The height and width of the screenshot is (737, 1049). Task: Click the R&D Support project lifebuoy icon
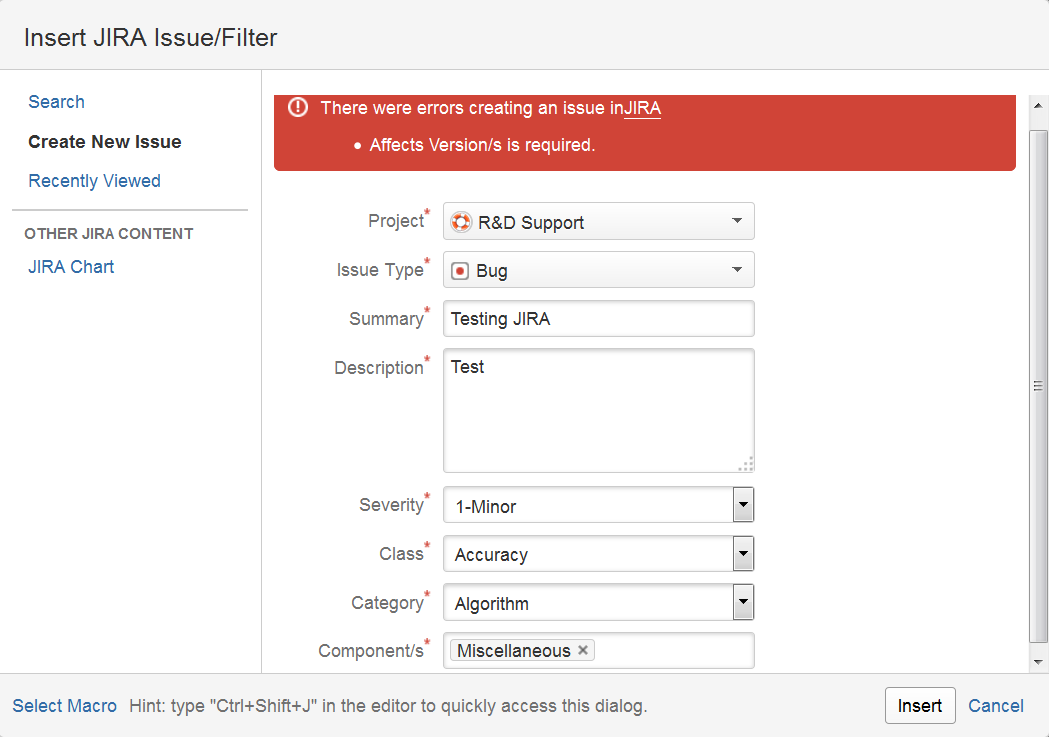(x=461, y=221)
